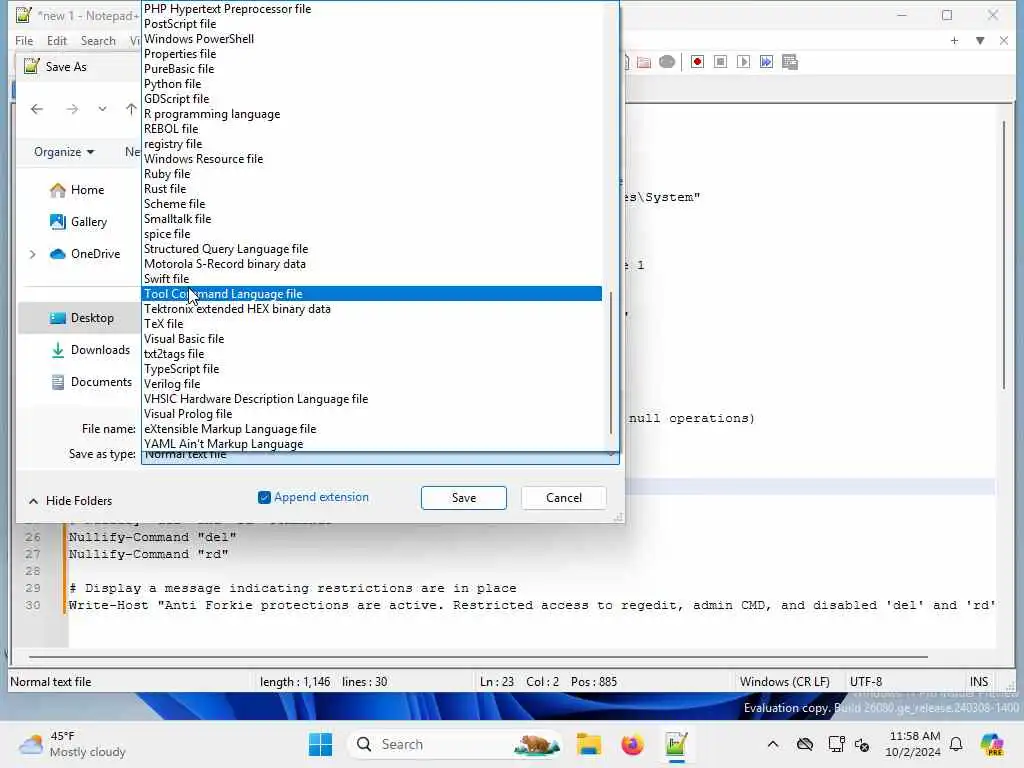The width and height of the screenshot is (1024, 768).
Task: Select TypeScript file type
Action: tap(372, 370)
